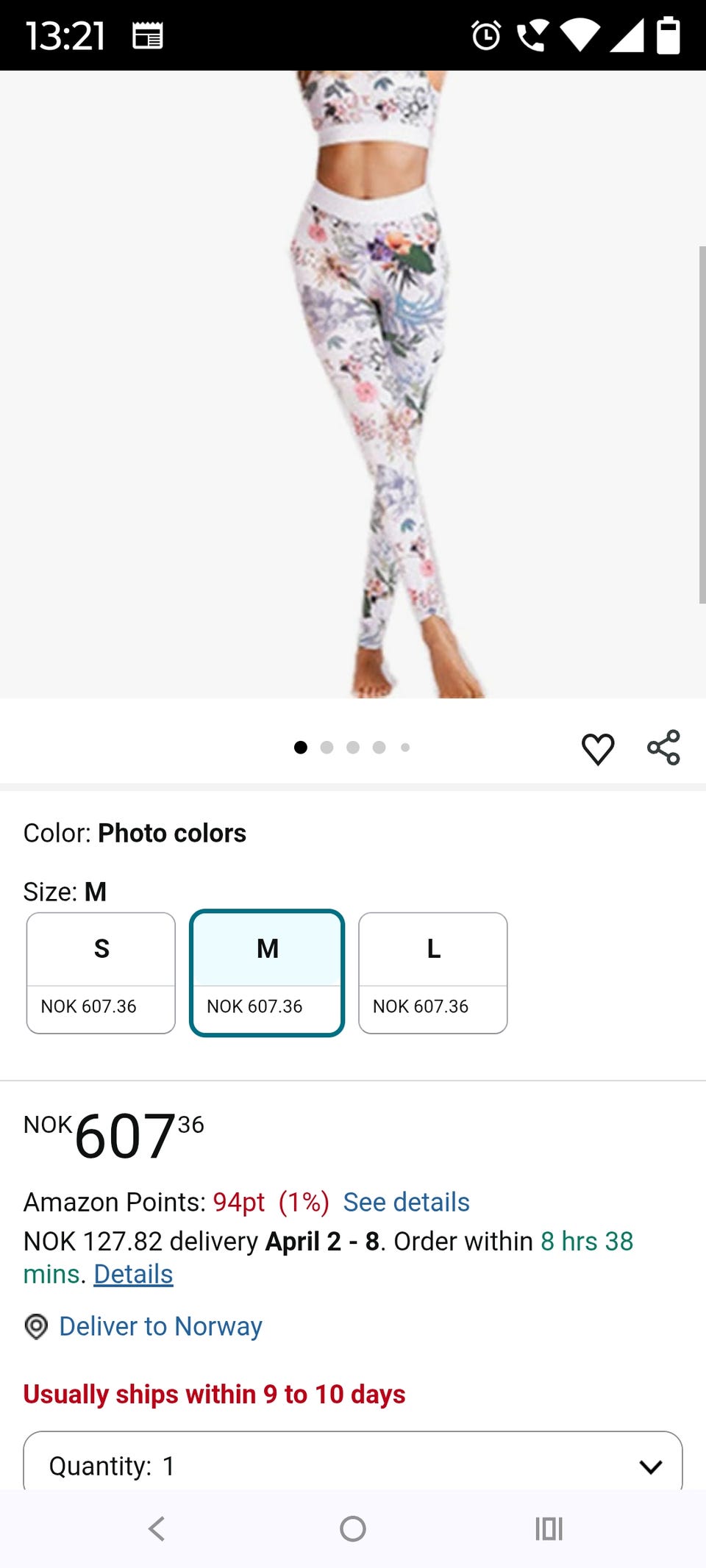
Task: Change Deliver to Norway location
Action: pyautogui.click(x=160, y=1327)
